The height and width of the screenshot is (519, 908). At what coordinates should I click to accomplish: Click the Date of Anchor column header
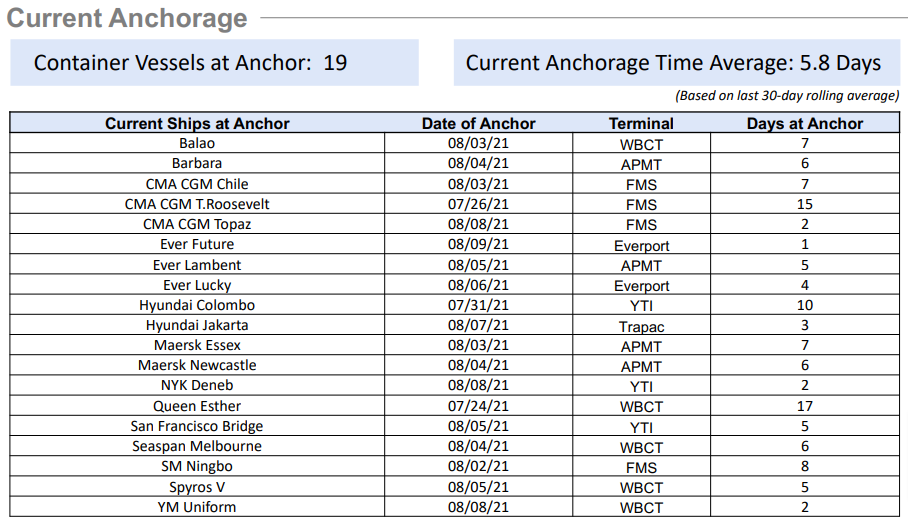click(478, 124)
